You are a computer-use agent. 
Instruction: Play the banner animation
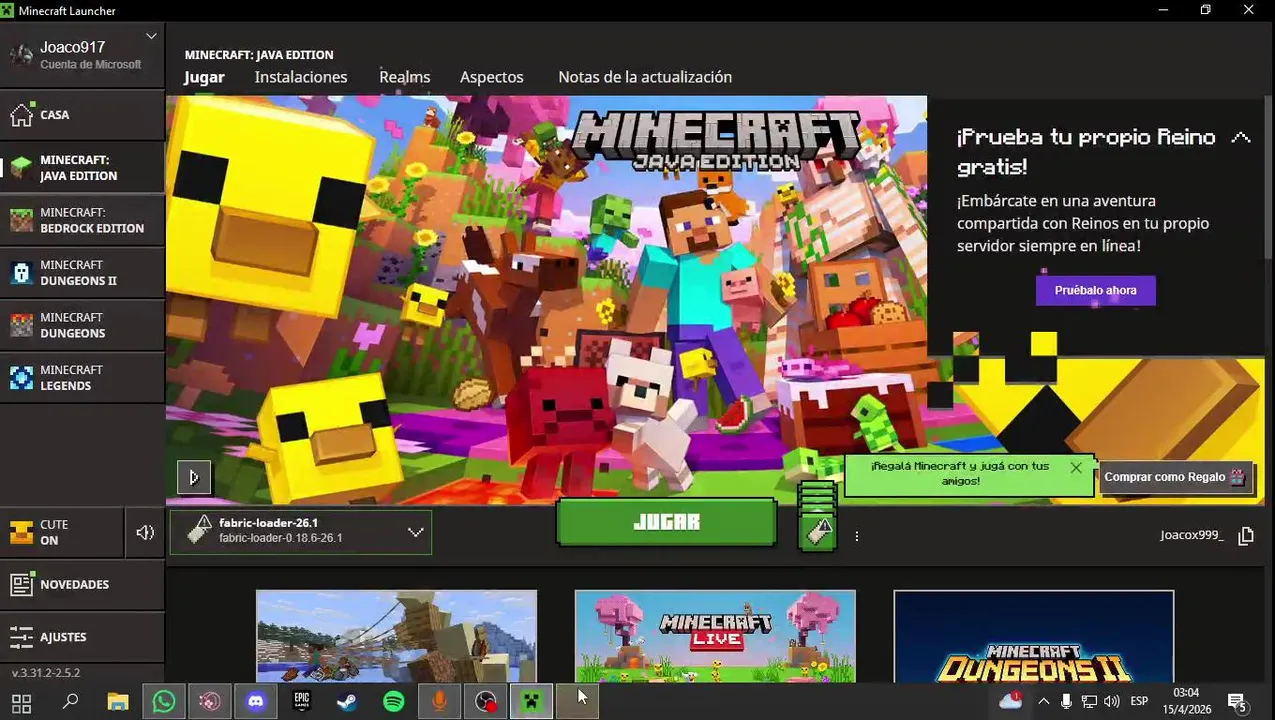click(194, 477)
